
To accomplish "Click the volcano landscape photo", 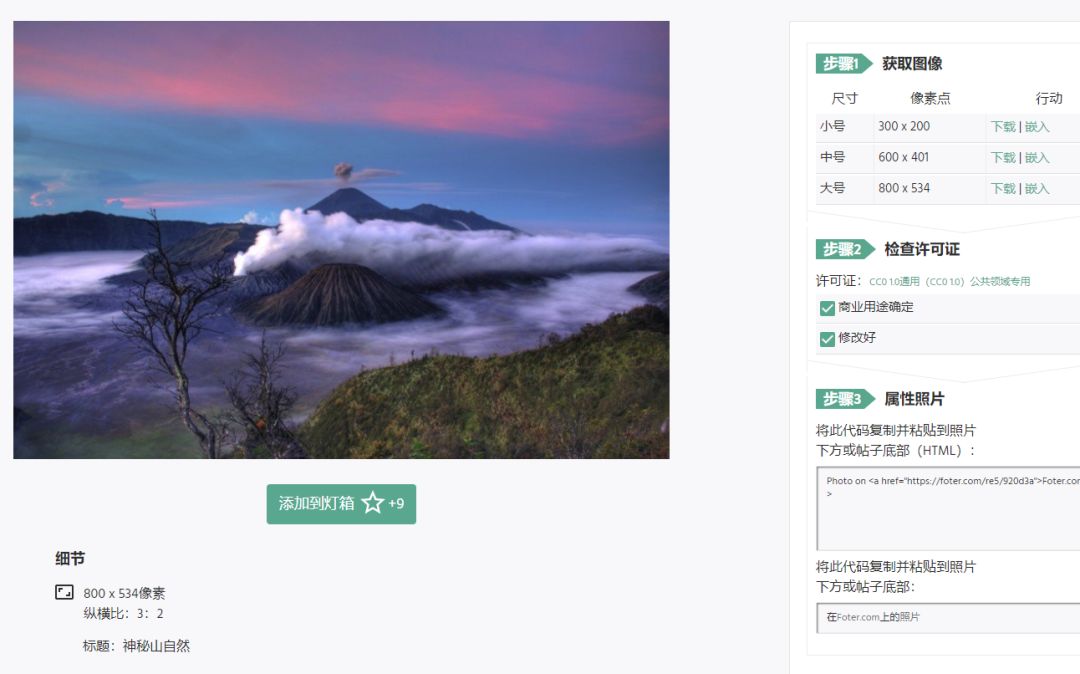I will point(341,240).
